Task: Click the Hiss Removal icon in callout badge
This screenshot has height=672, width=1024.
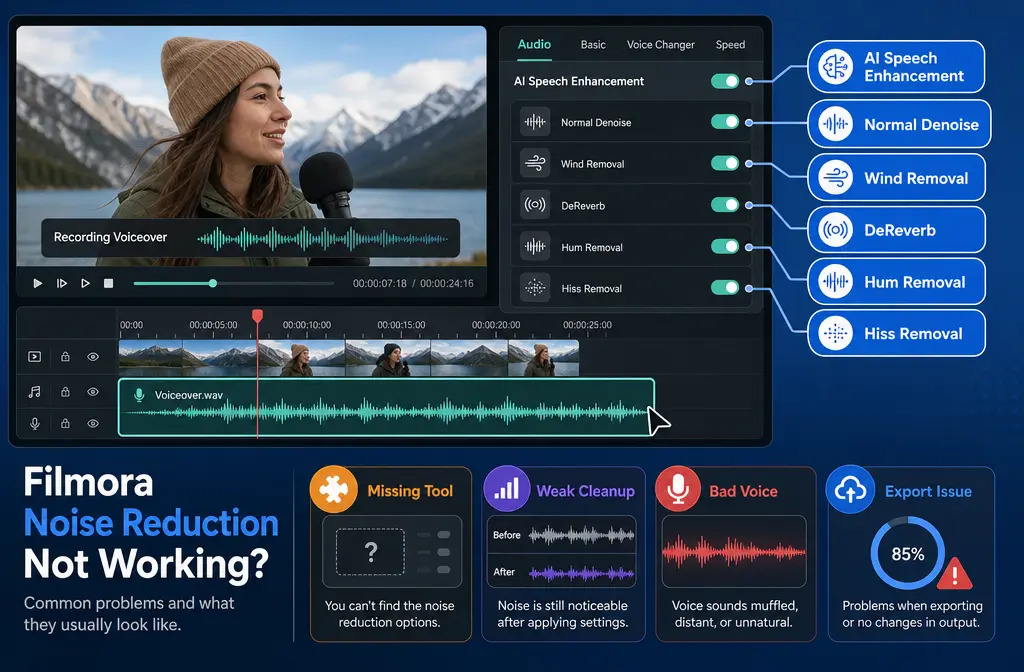Action: [x=836, y=333]
